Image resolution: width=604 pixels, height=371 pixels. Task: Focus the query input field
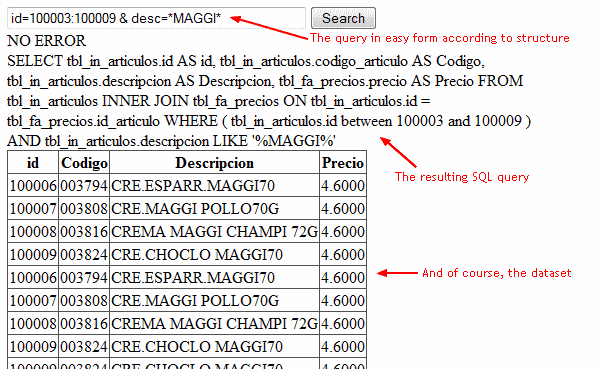tap(156, 18)
